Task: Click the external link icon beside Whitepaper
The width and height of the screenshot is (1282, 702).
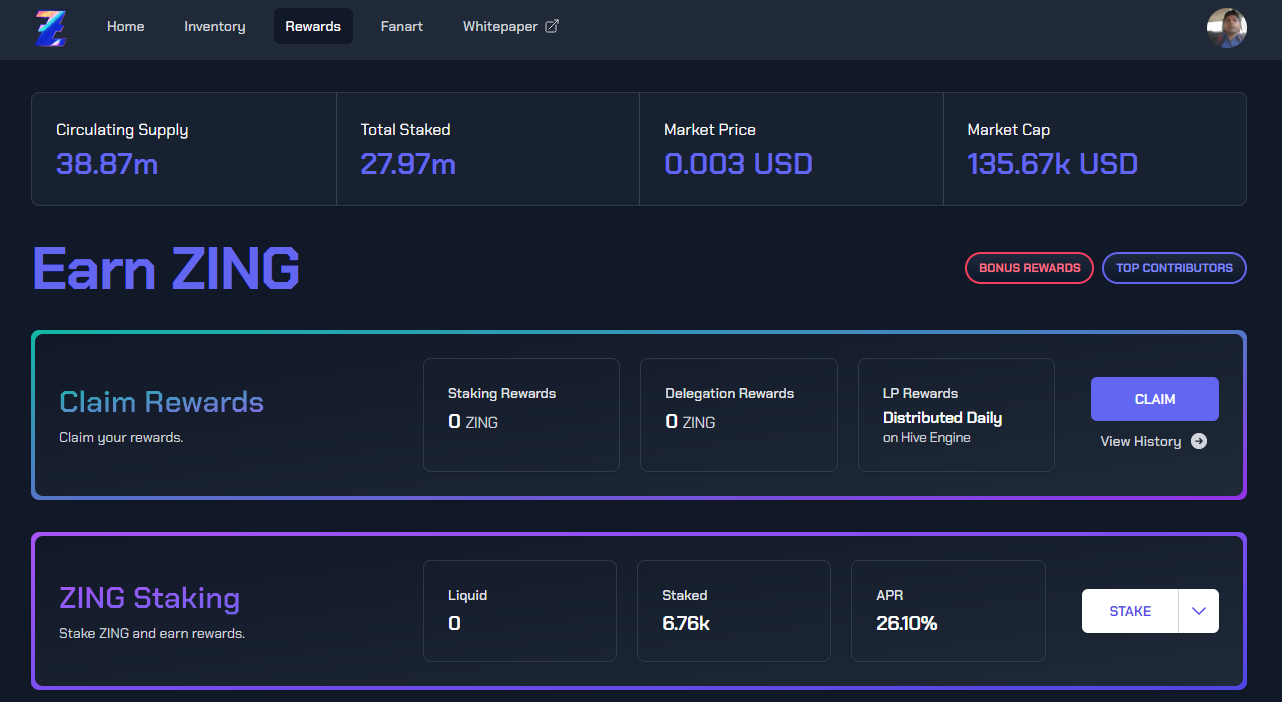Action: tap(551, 26)
